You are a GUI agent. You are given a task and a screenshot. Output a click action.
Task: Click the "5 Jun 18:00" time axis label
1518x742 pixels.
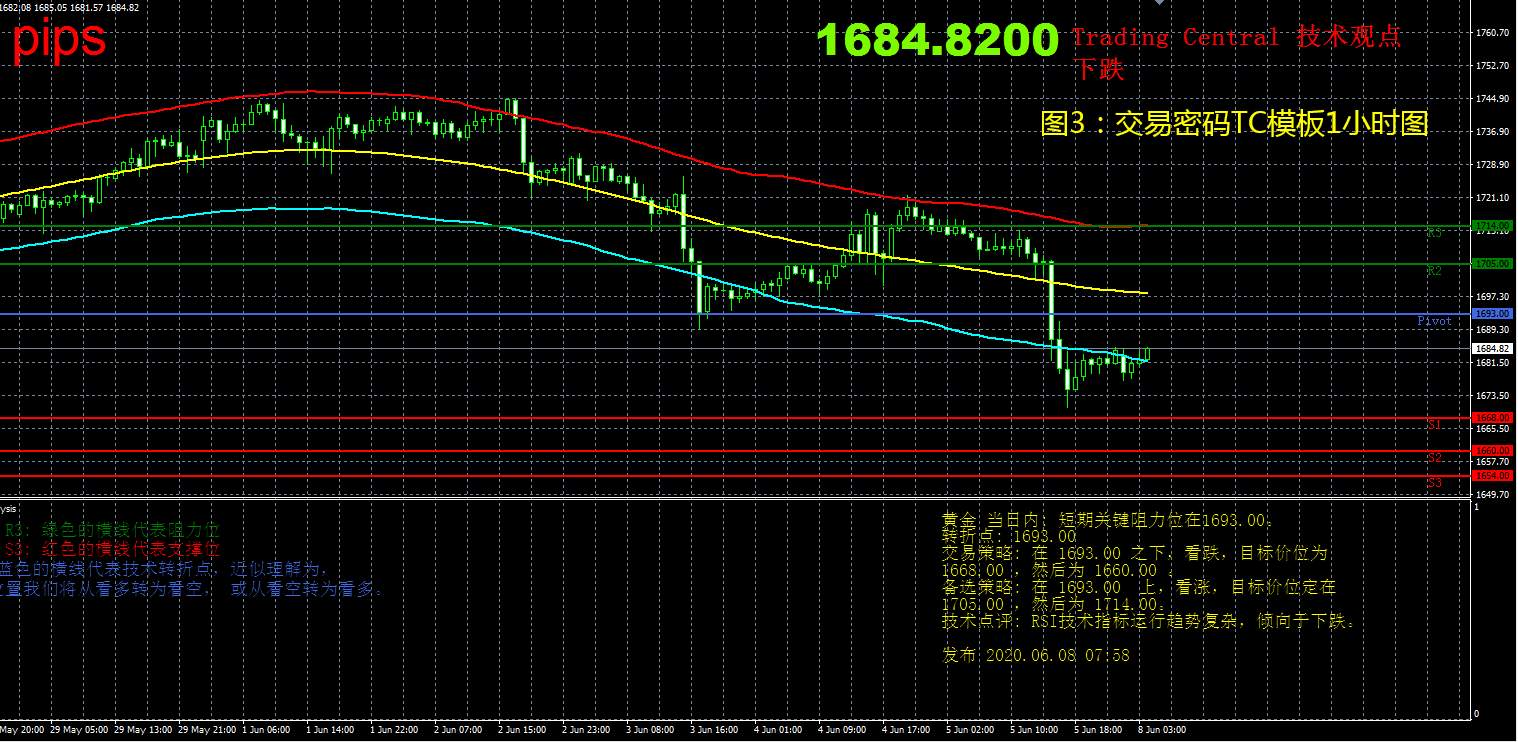(x=1099, y=731)
